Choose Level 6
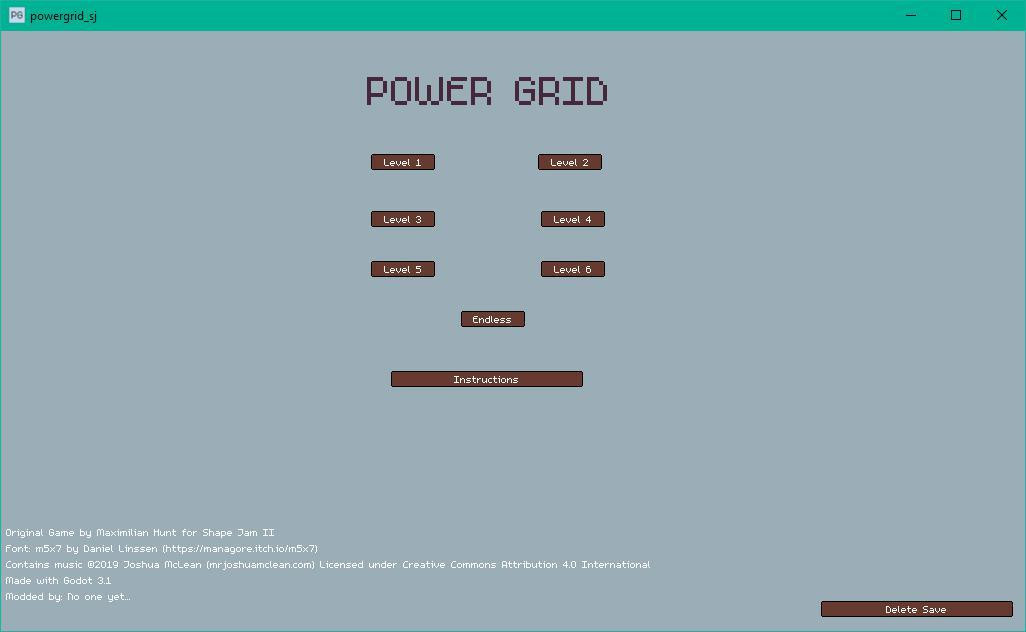 pyautogui.click(x=573, y=269)
